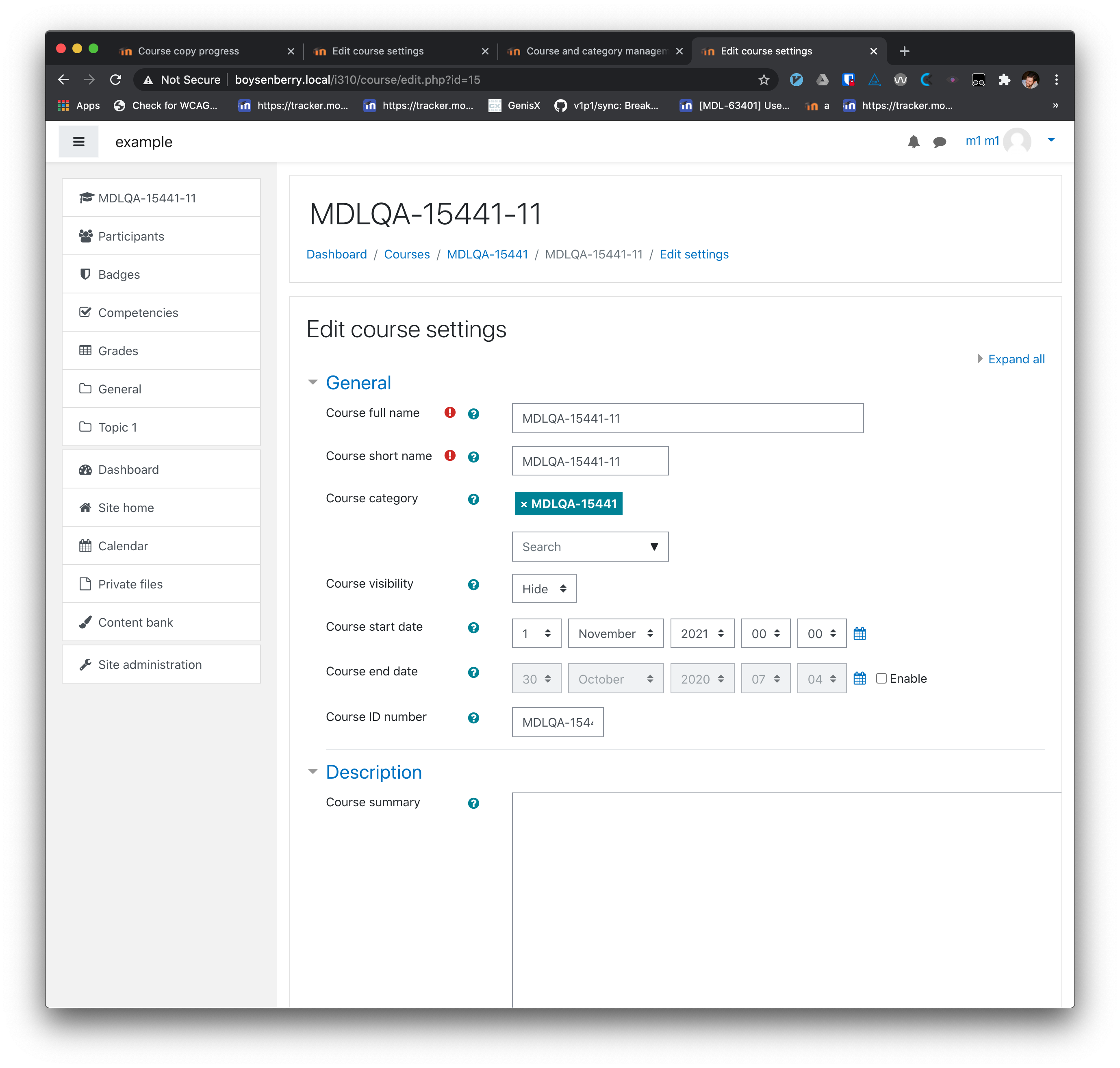Click the help icon for Course category
The width and height of the screenshot is (1120, 1068).
tap(473, 499)
